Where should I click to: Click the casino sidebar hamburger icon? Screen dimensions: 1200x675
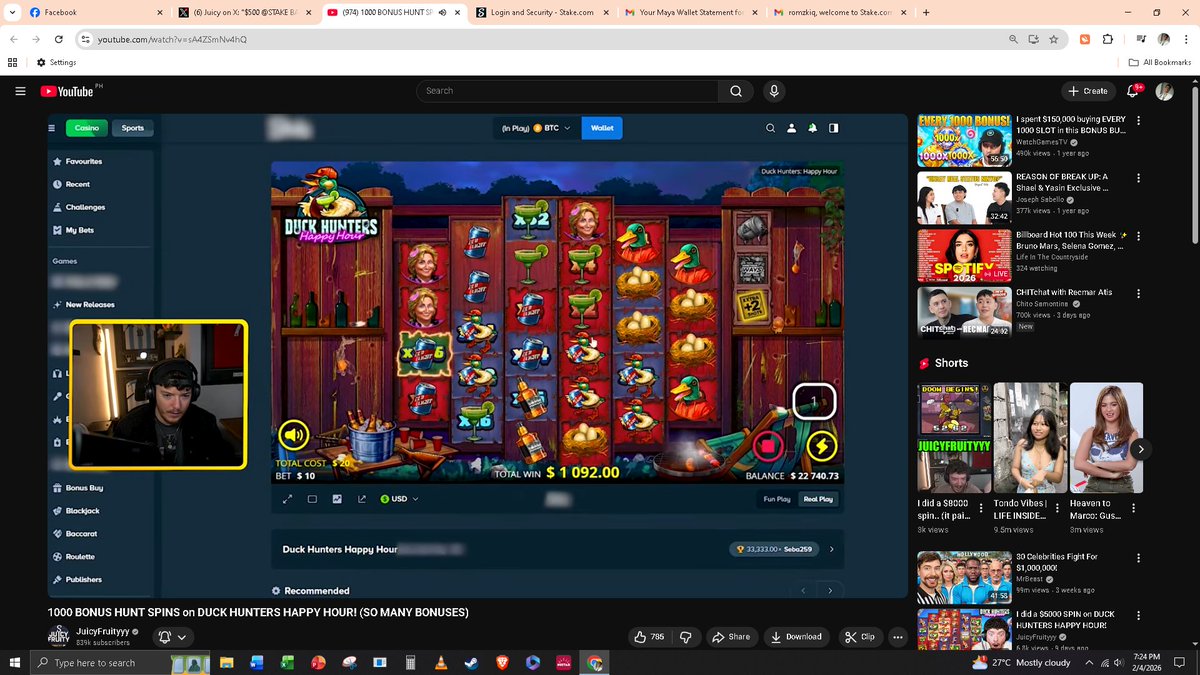(53, 128)
